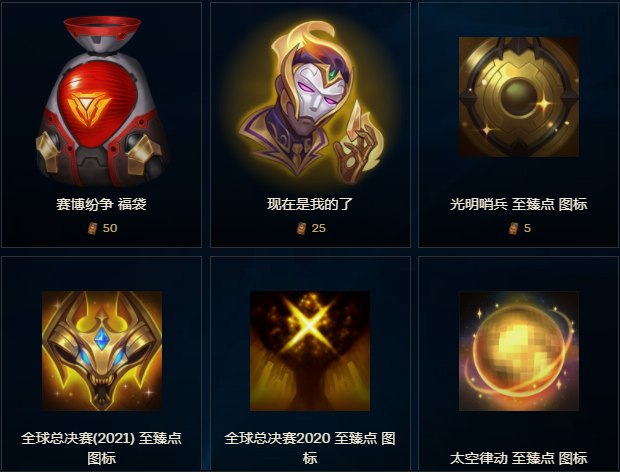Click the 光明哨兵 至臻点 图标 label

(x=519, y=204)
